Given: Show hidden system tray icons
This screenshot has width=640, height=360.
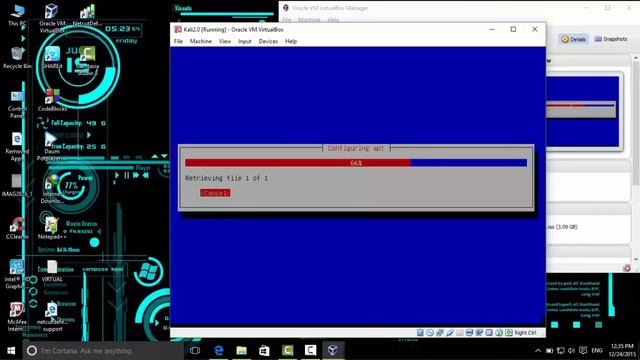Looking at the screenshot, I should click(538, 351).
